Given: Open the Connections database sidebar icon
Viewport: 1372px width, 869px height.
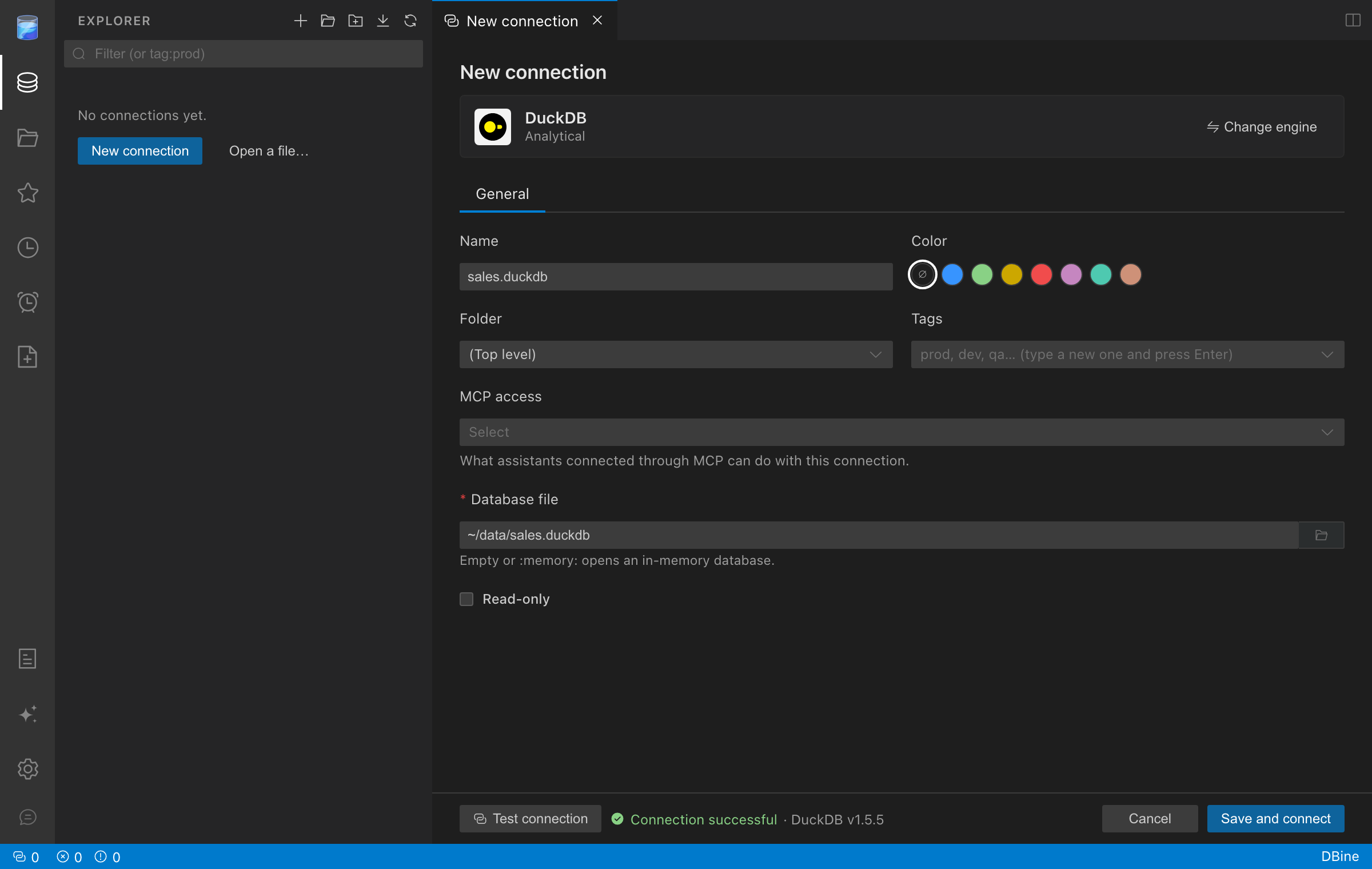Looking at the screenshot, I should point(27,82).
